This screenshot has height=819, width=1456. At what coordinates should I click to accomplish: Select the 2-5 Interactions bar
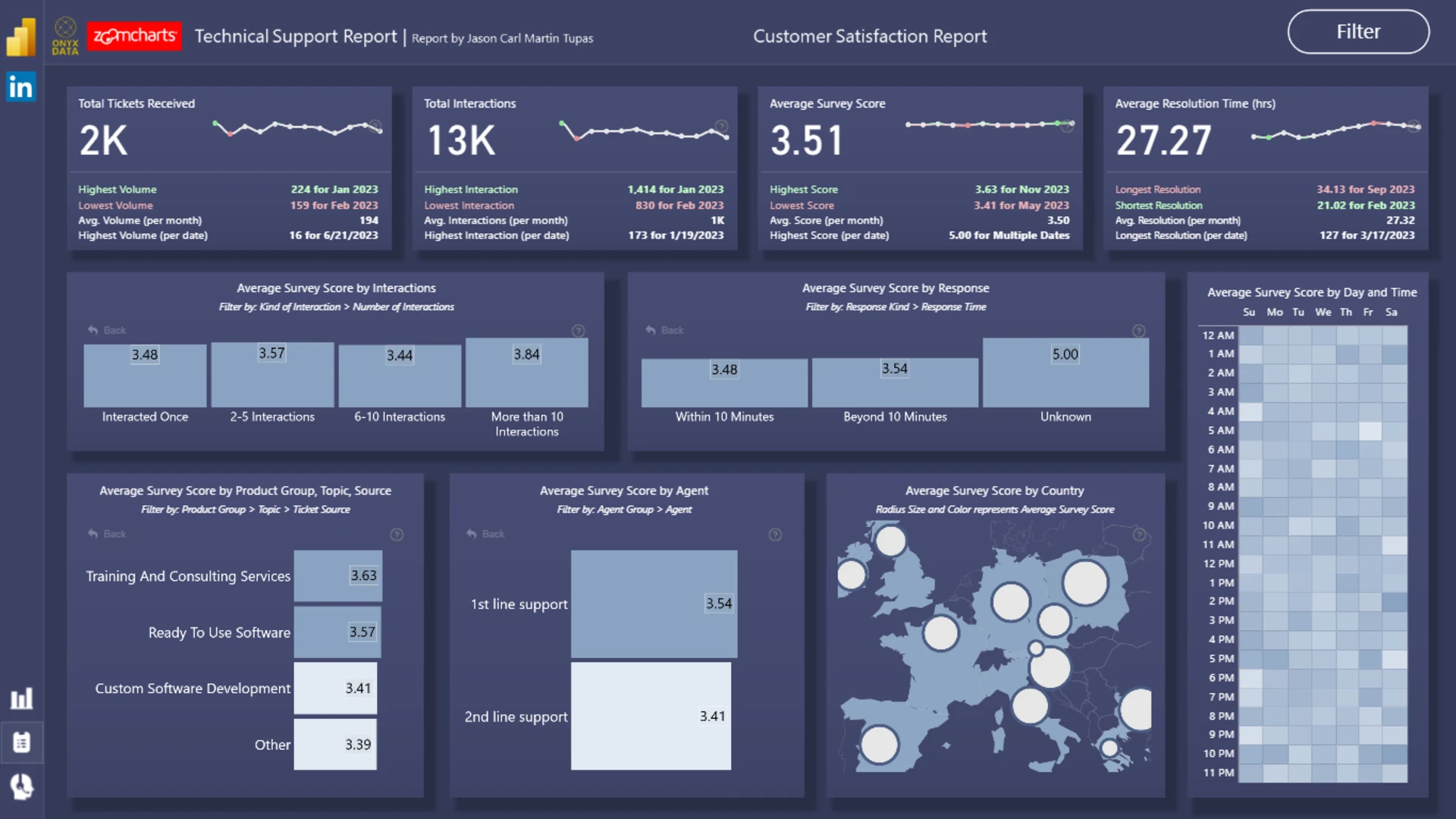pyautogui.click(x=272, y=375)
